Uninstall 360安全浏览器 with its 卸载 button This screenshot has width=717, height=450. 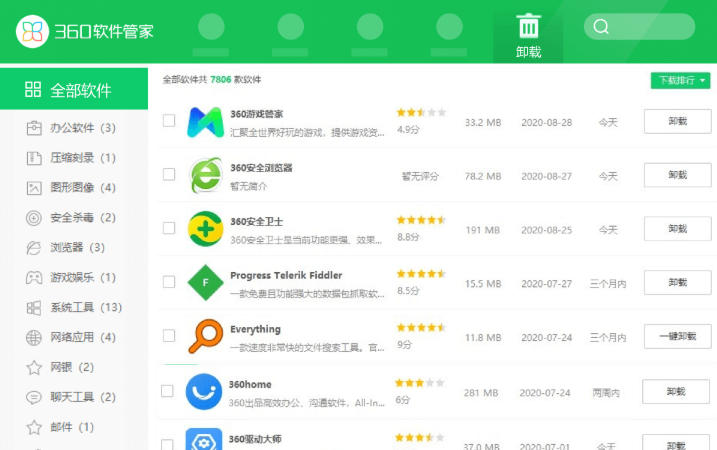pyautogui.click(x=677, y=175)
